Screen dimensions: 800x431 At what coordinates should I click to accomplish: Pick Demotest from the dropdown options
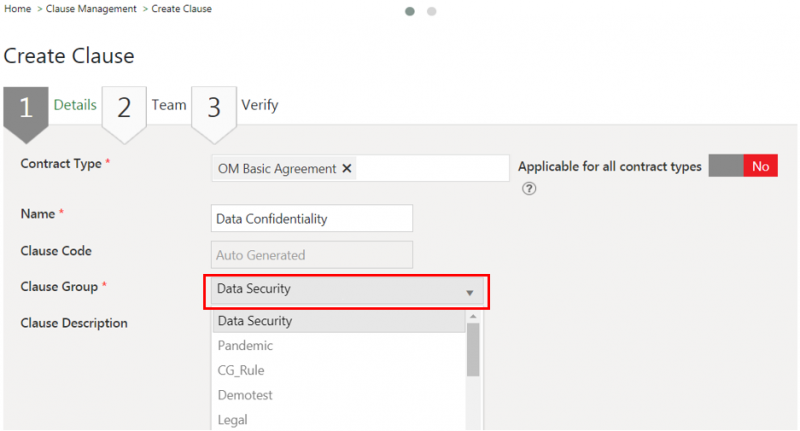[x=245, y=395]
